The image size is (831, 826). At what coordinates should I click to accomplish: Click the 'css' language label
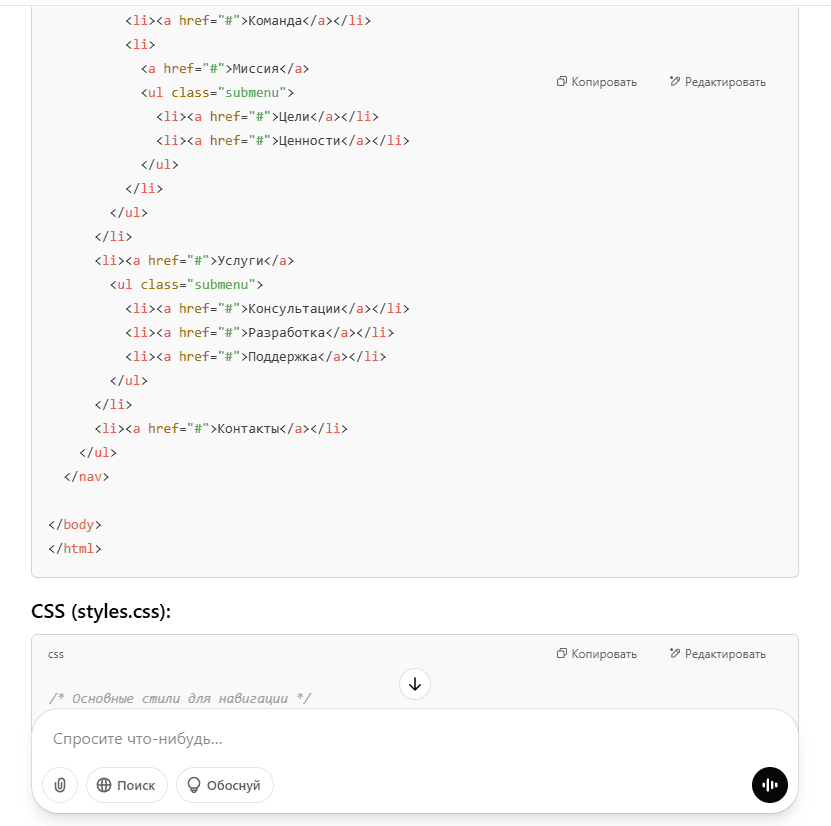point(56,654)
